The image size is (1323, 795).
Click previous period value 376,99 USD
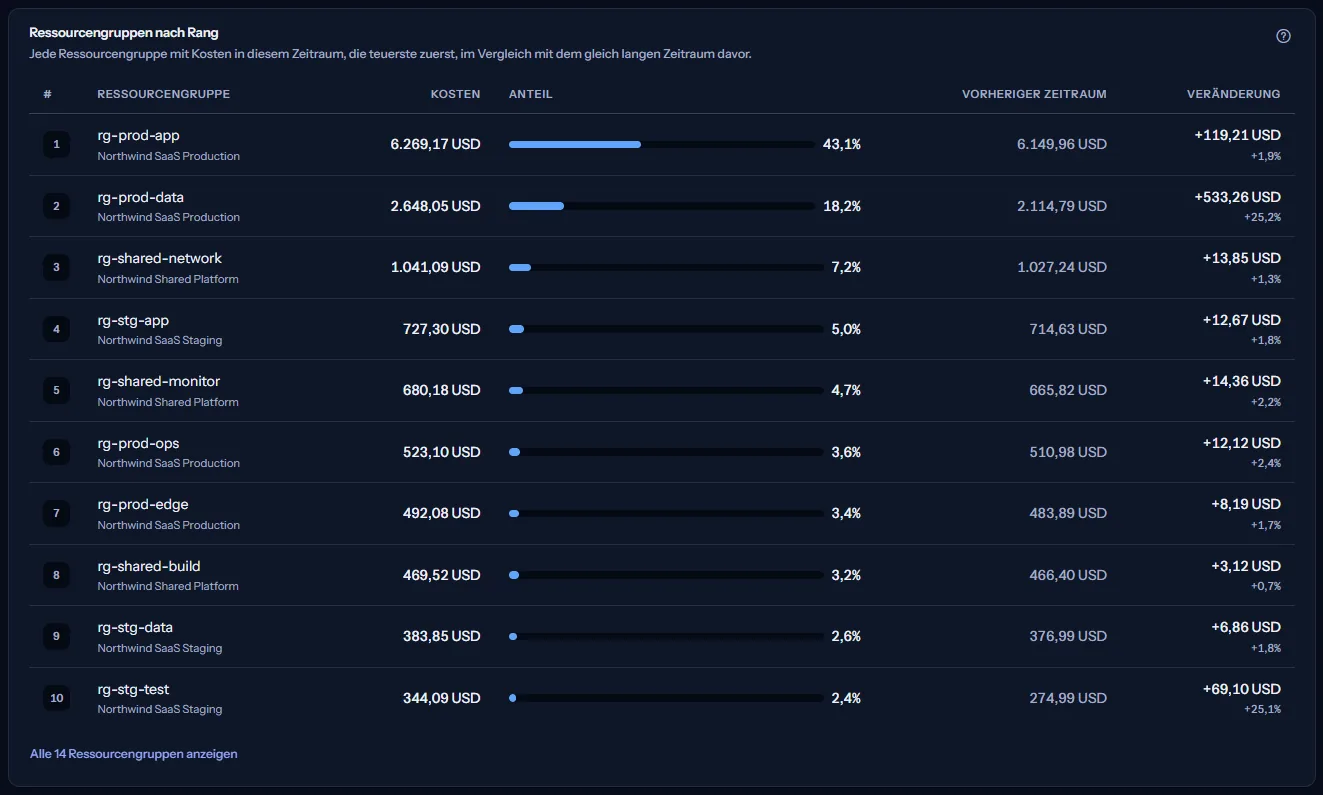pyautogui.click(x=1068, y=636)
